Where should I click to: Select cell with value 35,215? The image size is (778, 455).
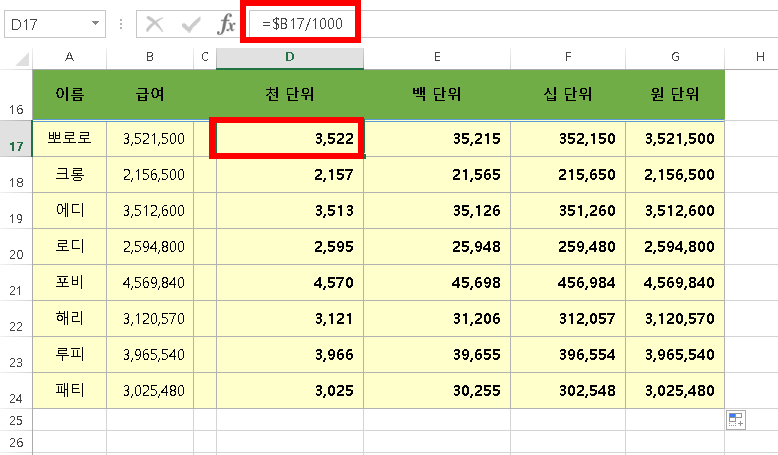click(x=437, y=138)
